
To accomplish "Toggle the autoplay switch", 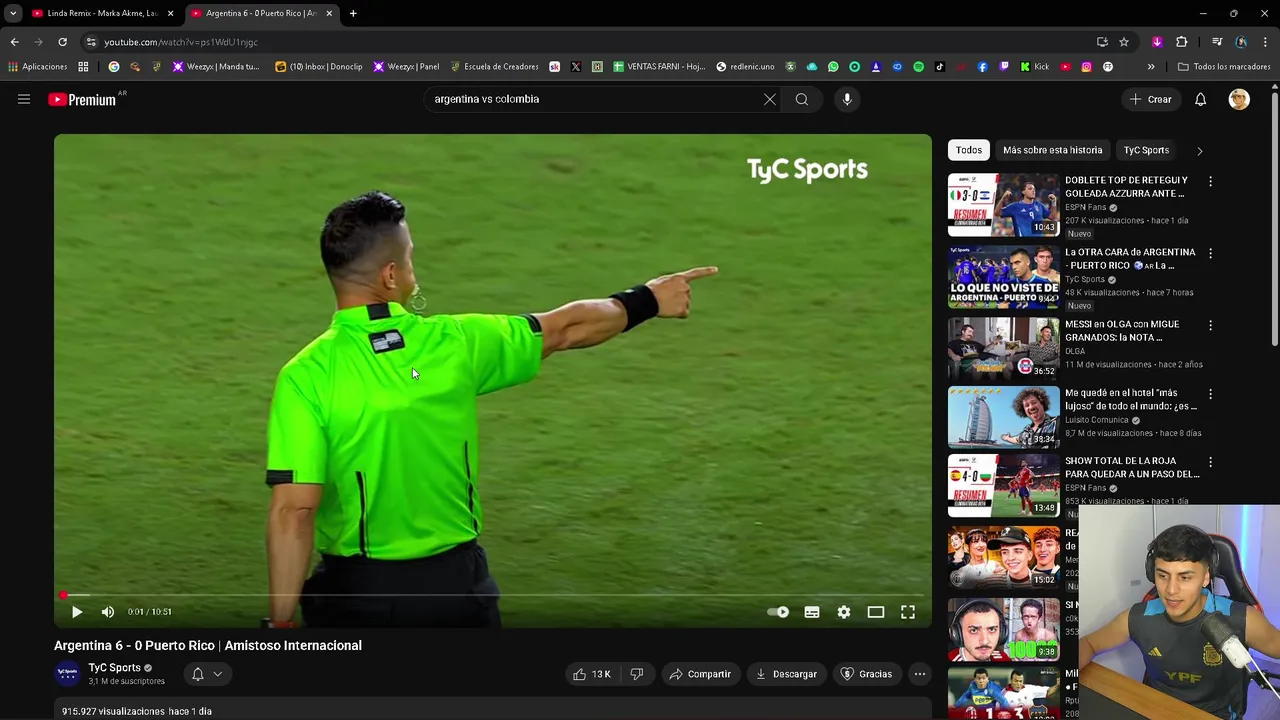I will (778, 612).
